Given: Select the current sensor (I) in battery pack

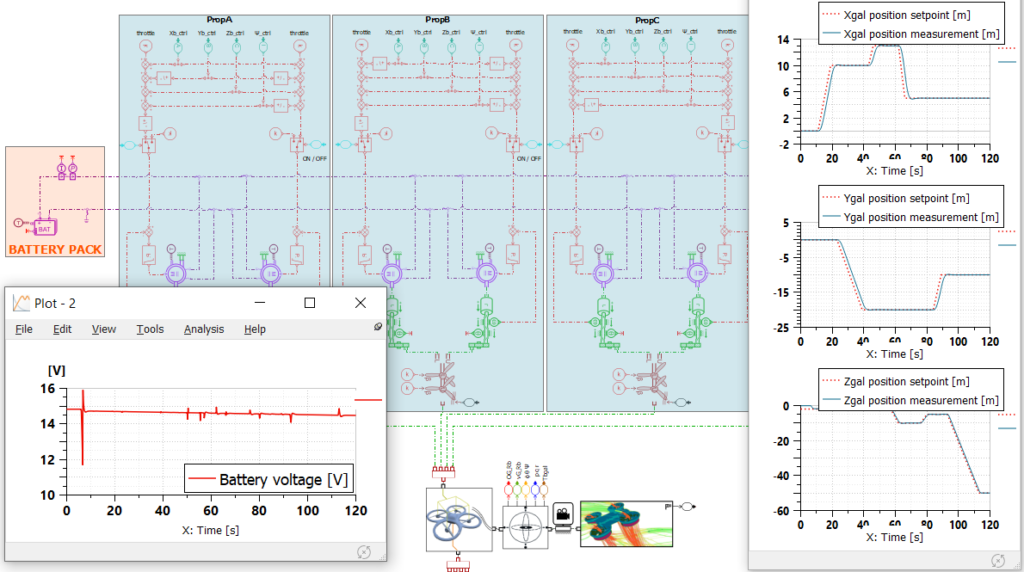Looking at the screenshot, I should [x=61, y=169].
